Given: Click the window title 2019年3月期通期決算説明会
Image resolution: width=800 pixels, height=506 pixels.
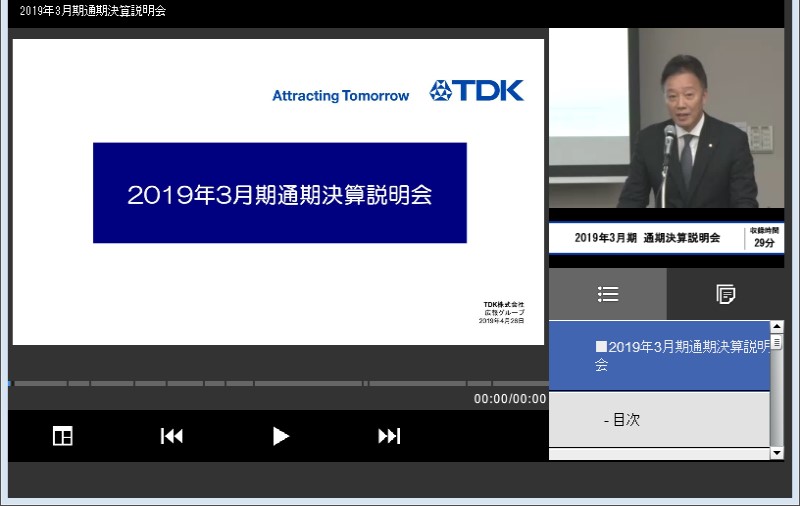Looking at the screenshot, I should [x=93, y=11].
